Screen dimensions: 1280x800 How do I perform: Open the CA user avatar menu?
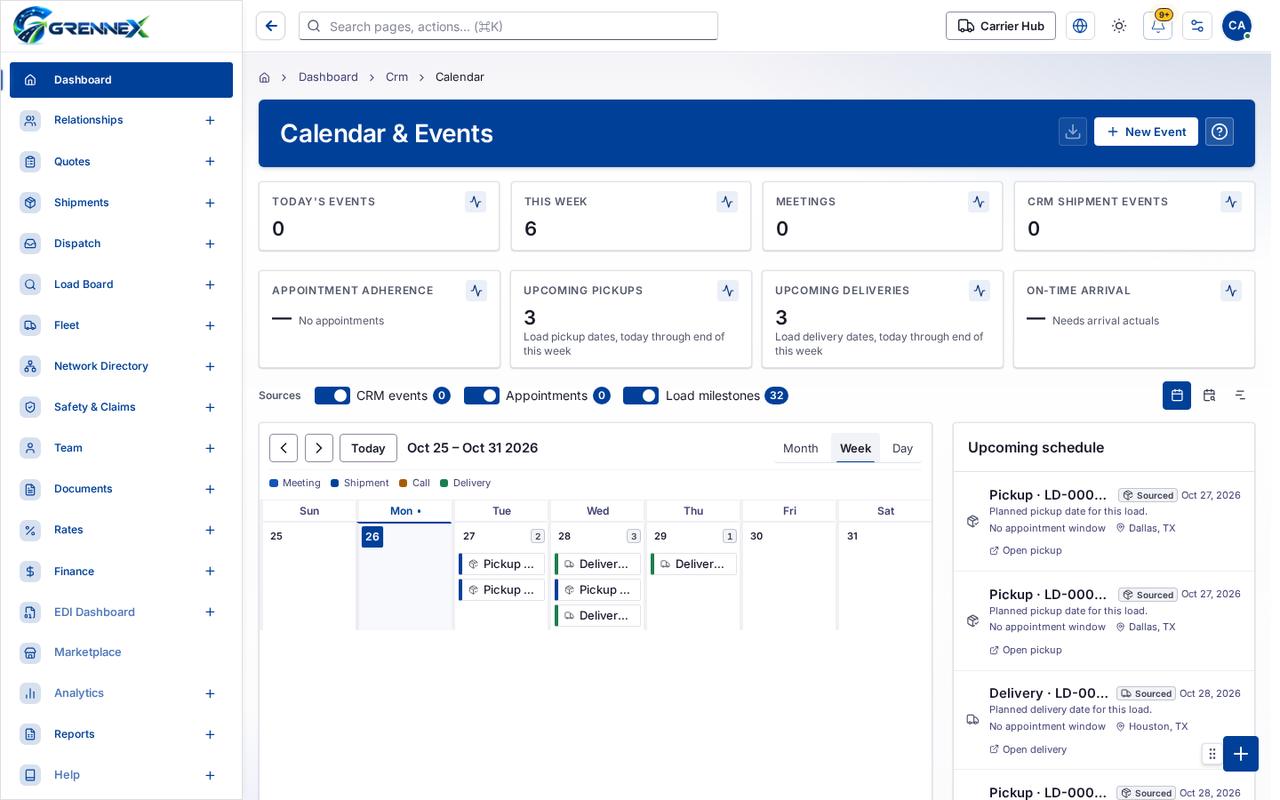tap(1237, 26)
